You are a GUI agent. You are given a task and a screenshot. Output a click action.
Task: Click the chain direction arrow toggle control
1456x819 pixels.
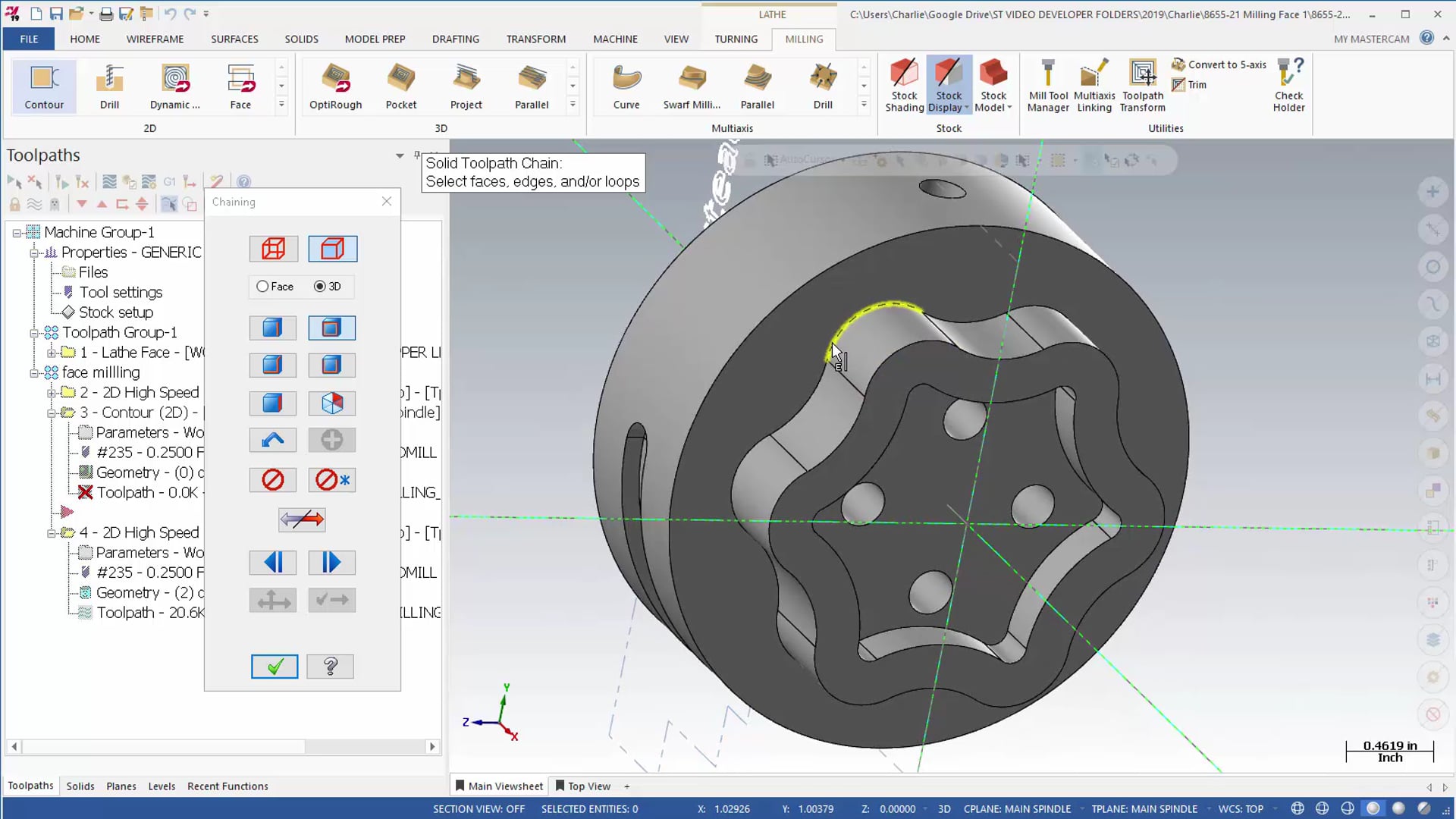coord(303,518)
